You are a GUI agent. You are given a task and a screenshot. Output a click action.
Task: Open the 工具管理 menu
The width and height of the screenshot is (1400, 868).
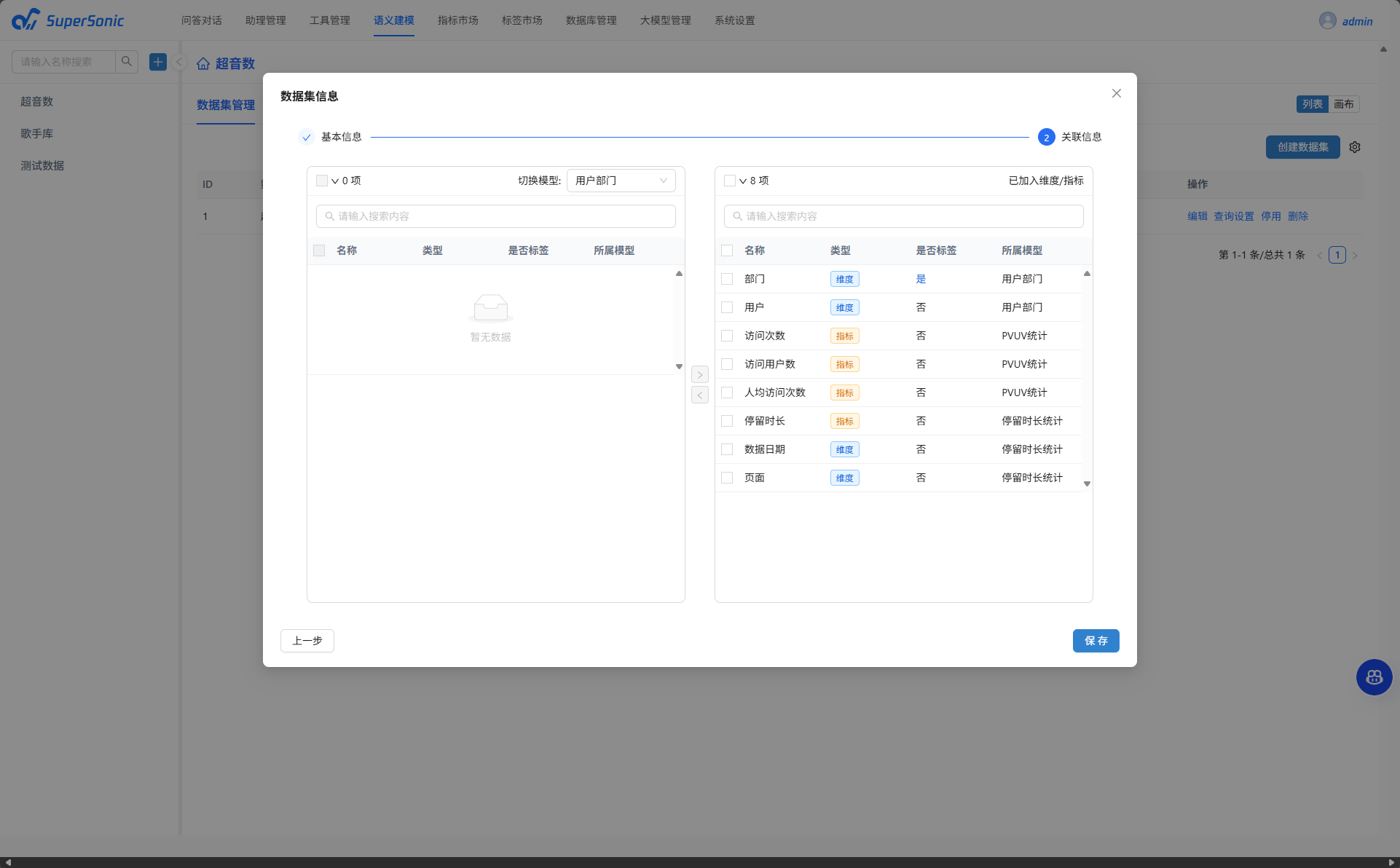pos(330,20)
